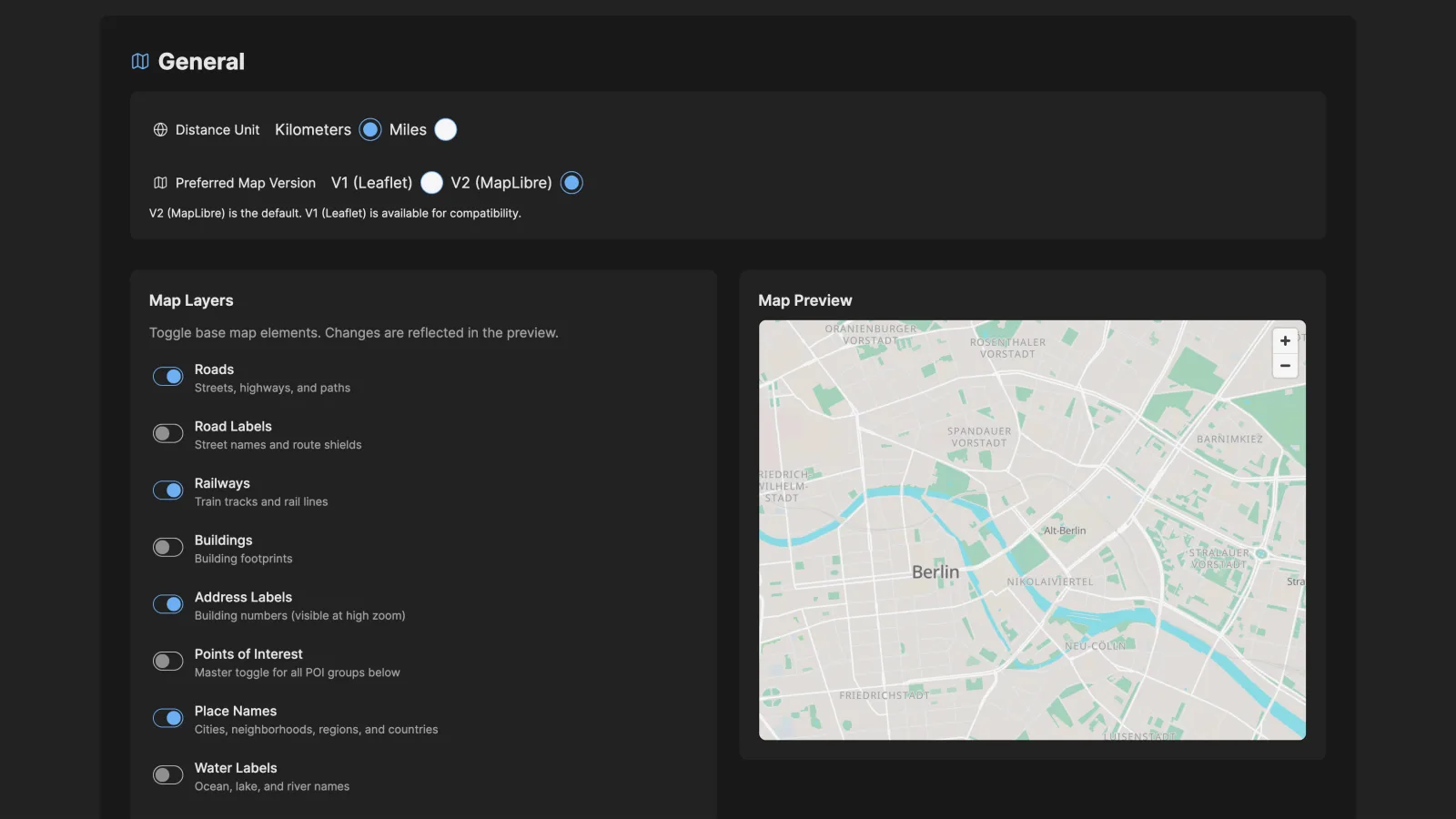Screen dimensions: 1456x819
Task: Select Kilometers as distance unit
Action: 370,130
